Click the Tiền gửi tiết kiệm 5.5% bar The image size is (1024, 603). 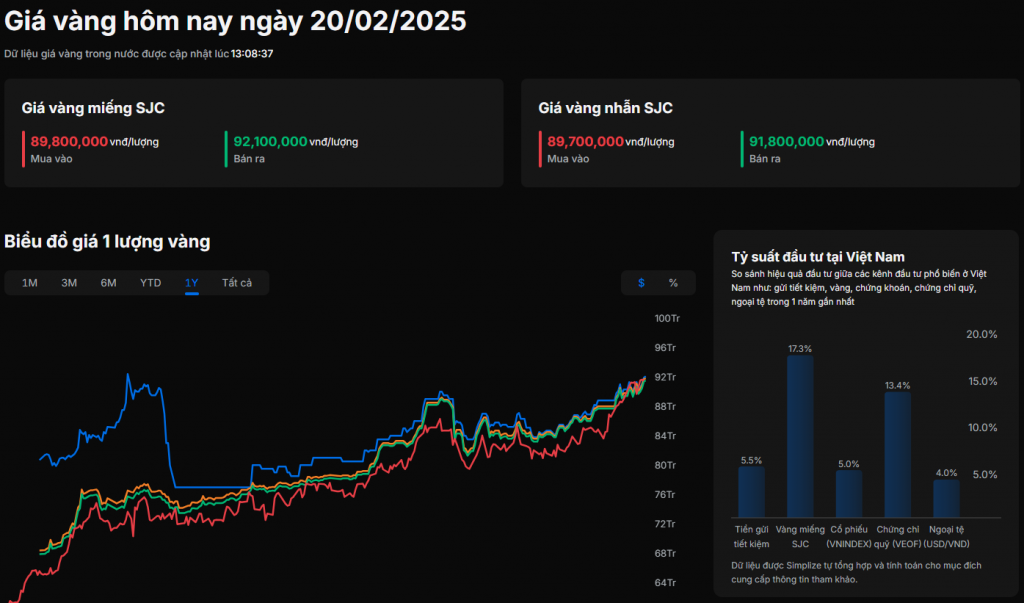coord(751,490)
